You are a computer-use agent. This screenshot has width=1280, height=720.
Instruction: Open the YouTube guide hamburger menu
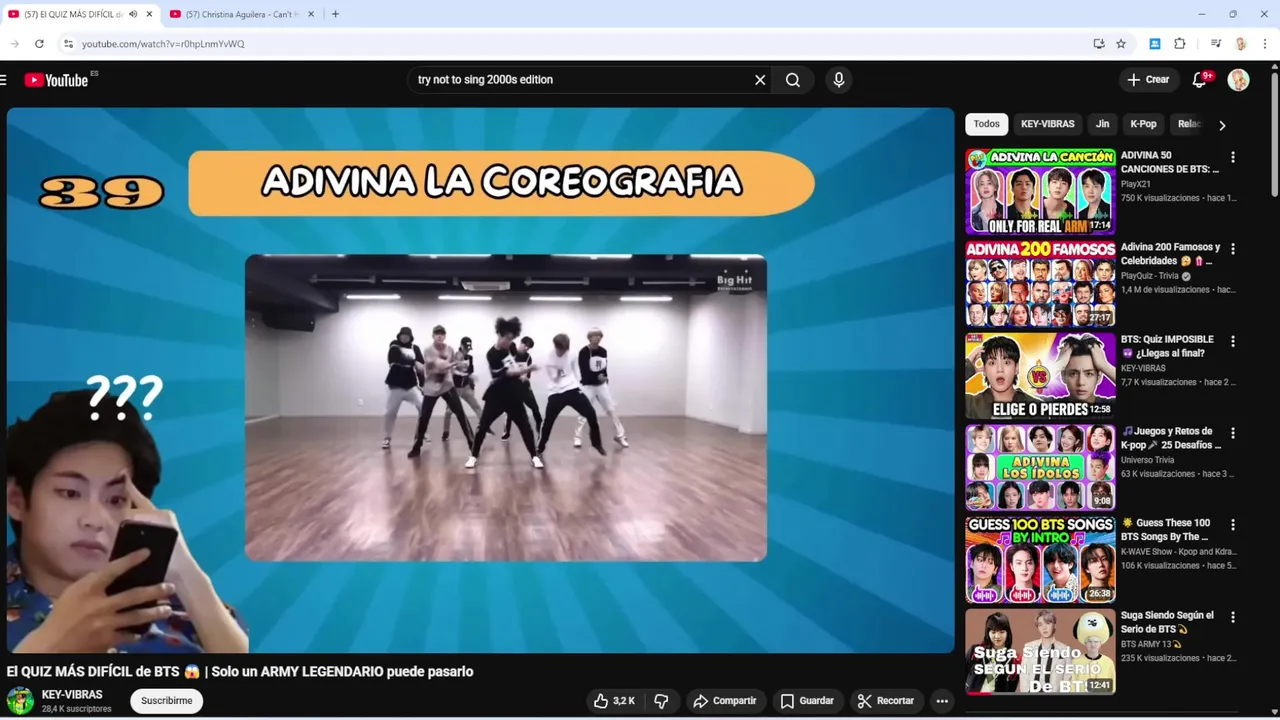pyautogui.click(x=3, y=80)
